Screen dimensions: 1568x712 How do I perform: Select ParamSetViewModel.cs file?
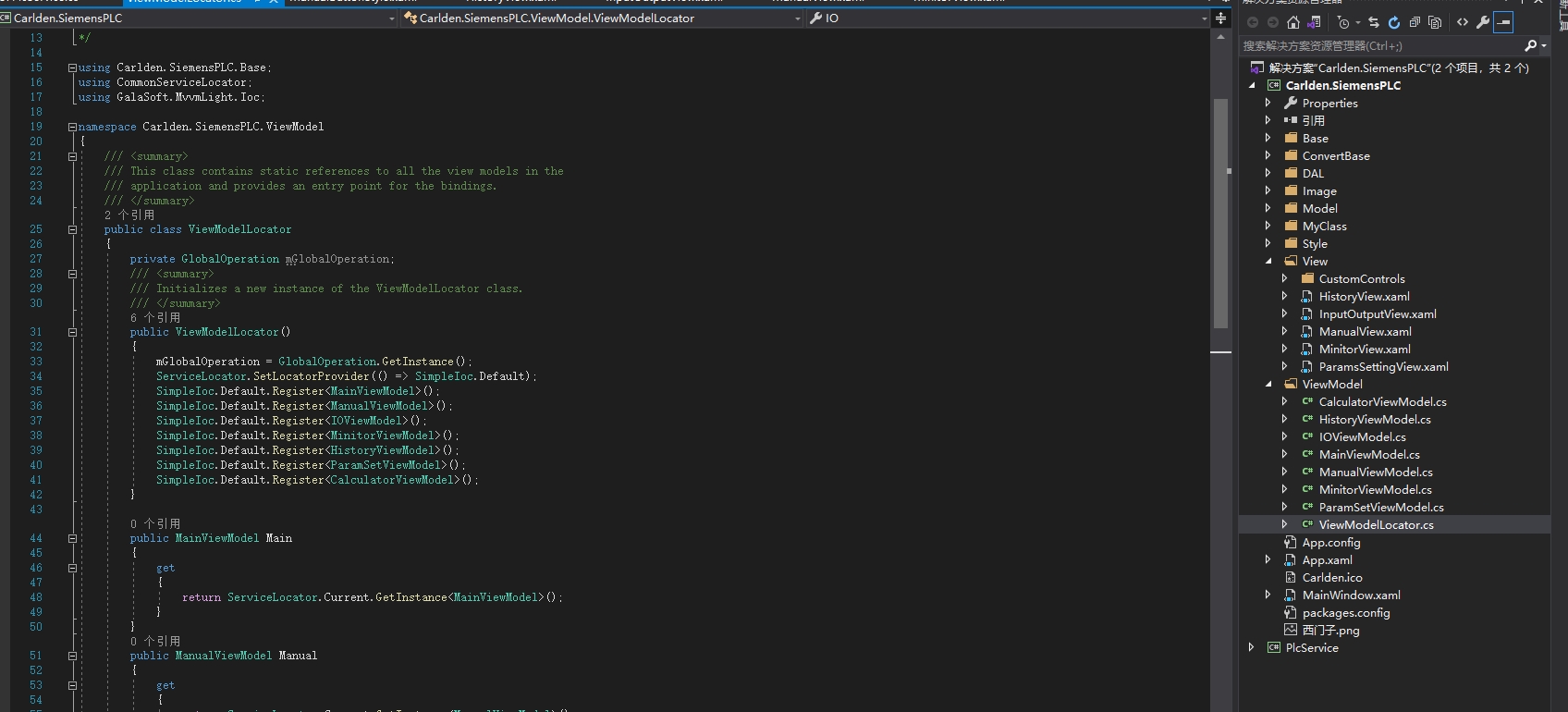[1381, 507]
